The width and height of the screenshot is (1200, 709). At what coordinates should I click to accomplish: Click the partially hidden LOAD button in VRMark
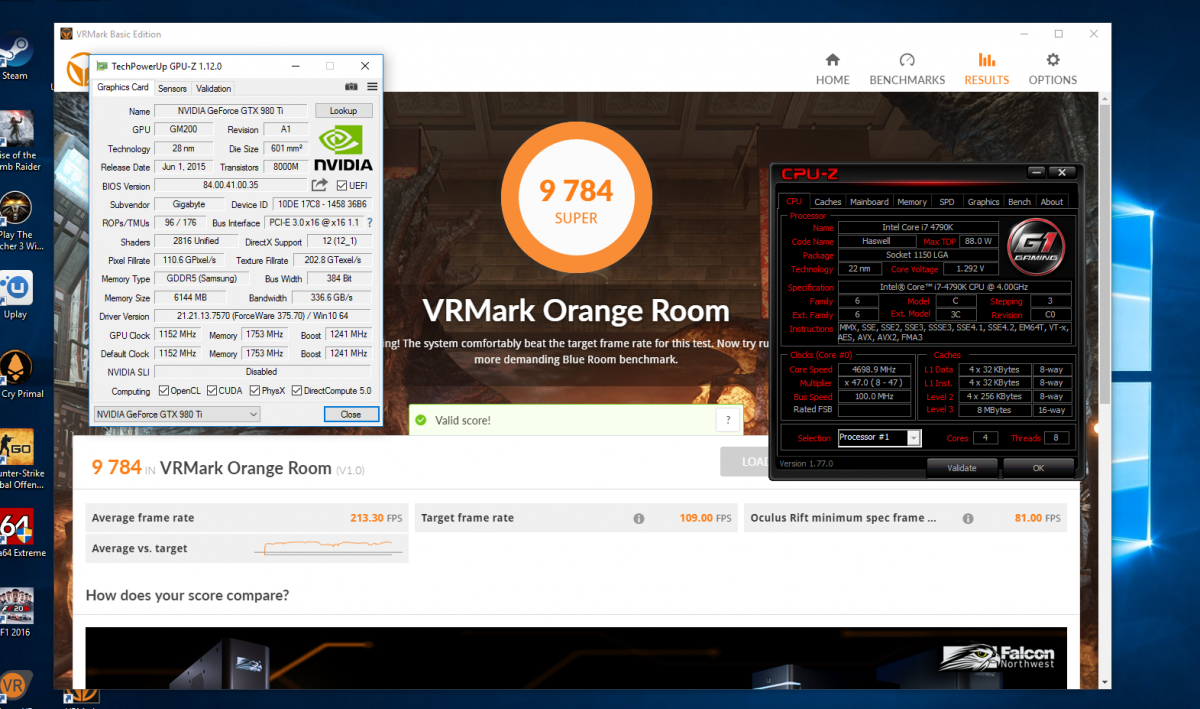tap(745, 462)
